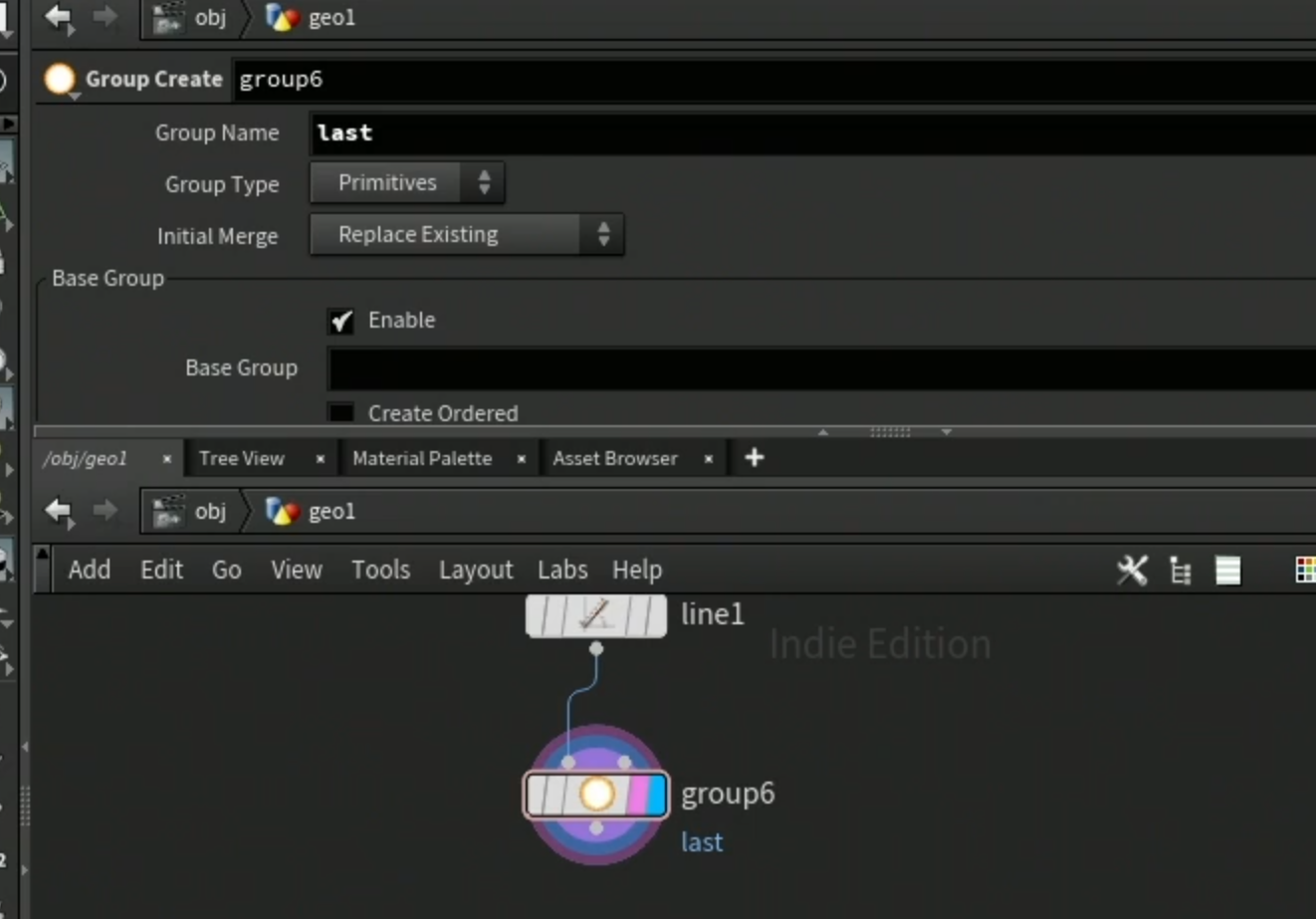The width and height of the screenshot is (1316, 919).
Task: Disable the Base Group Enable checkbox
Action: click(341, 321)
